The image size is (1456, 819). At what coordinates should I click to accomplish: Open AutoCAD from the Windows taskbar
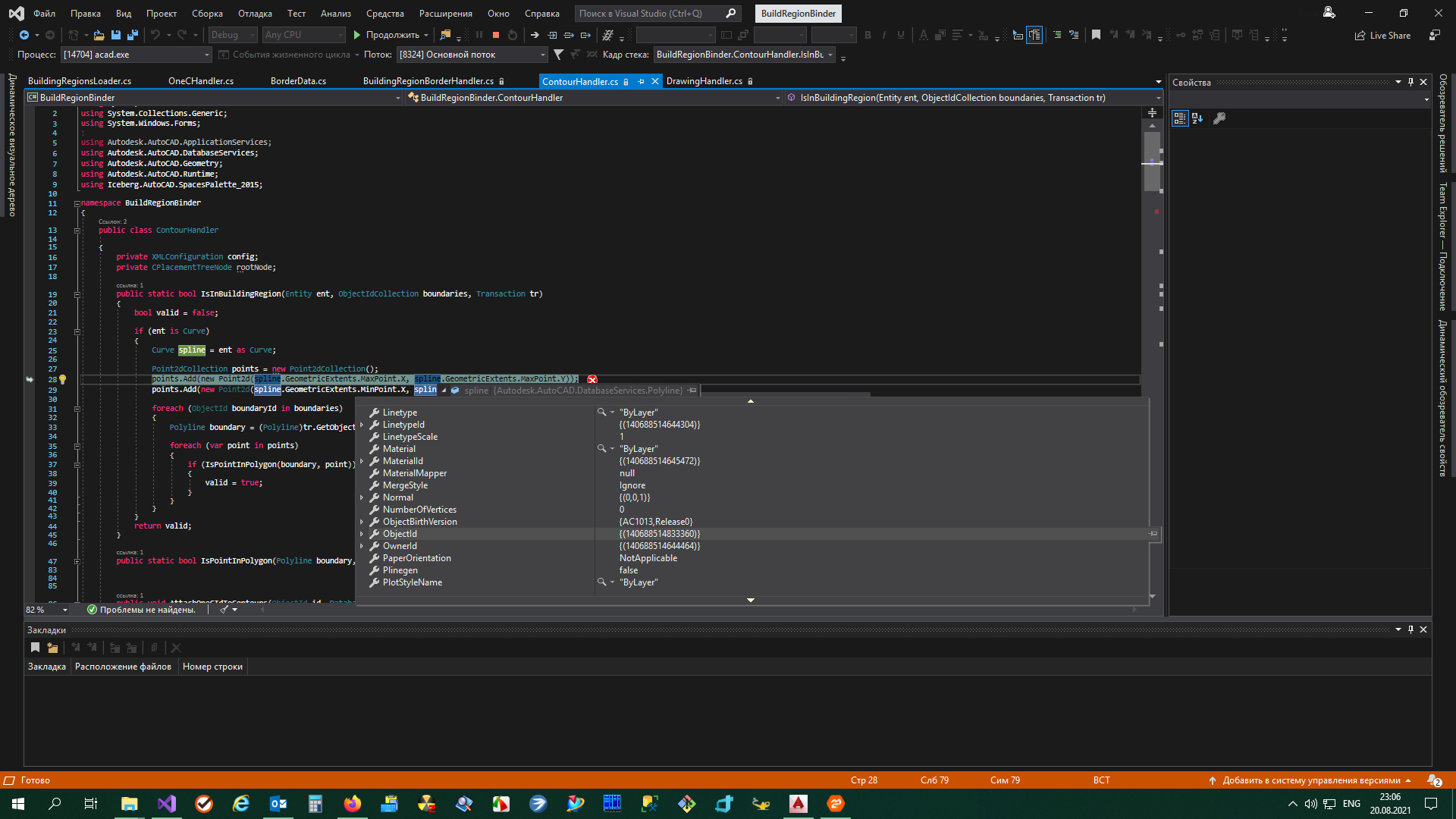click(x=799, y=804)
